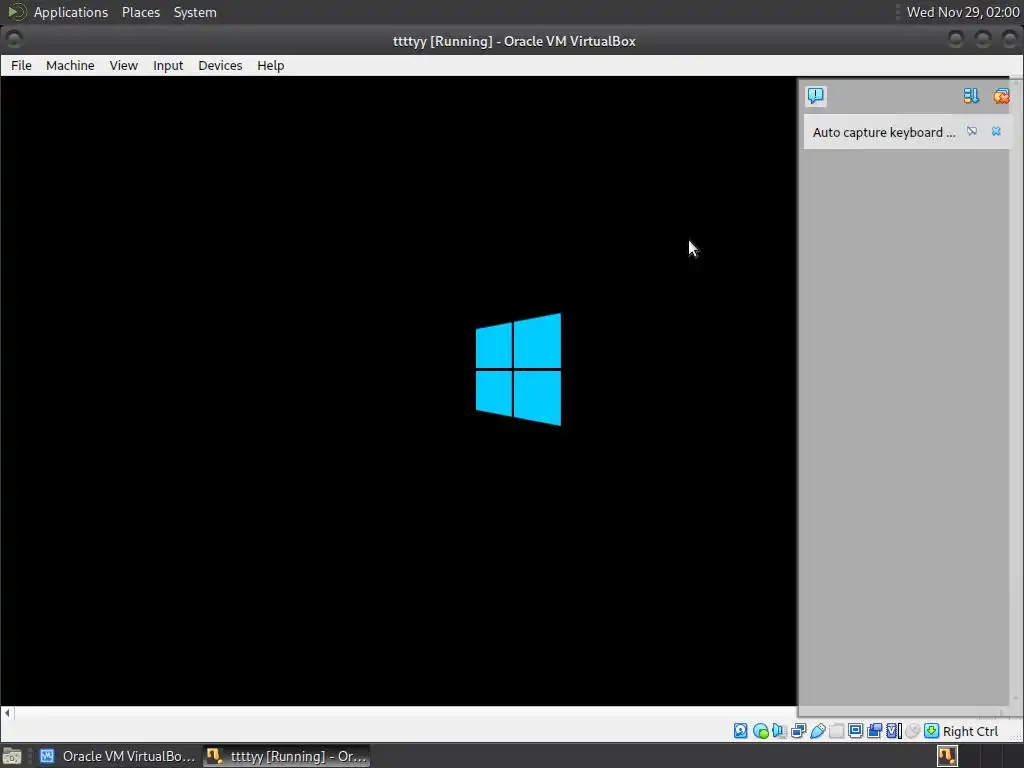Image resolution: width=1024 pixels, height=768 pixels.
Task: Click the display settings status icon
Action: (x=856, y=731)
